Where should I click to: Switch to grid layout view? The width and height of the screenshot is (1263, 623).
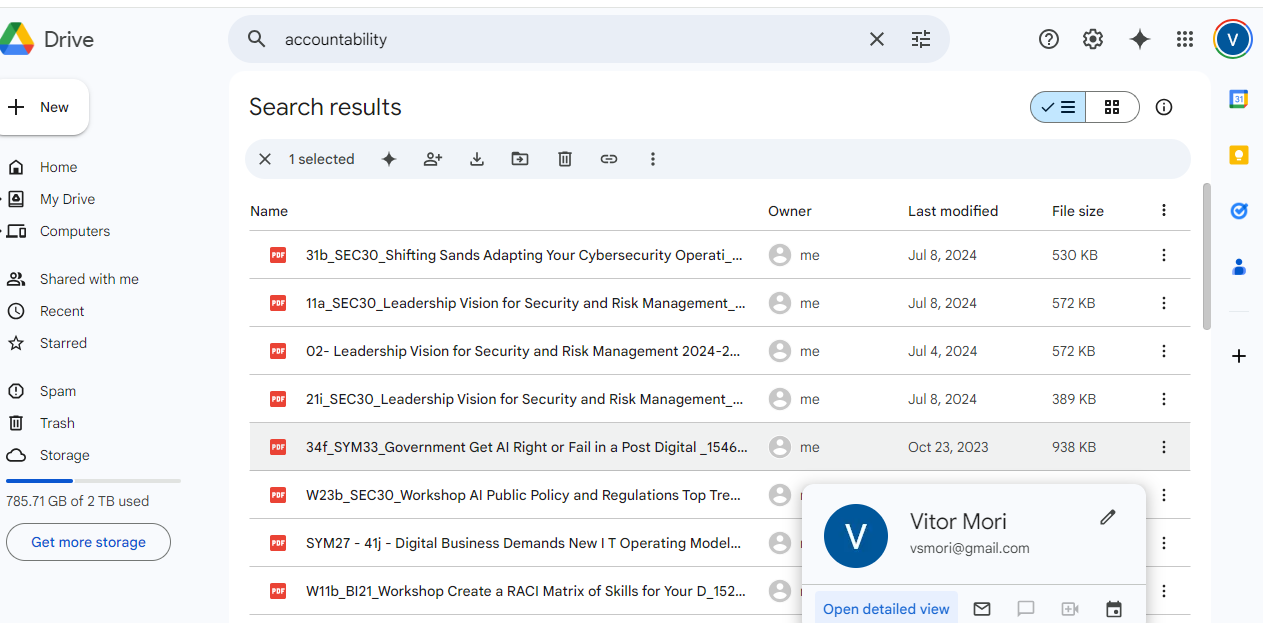point(1112,107)
